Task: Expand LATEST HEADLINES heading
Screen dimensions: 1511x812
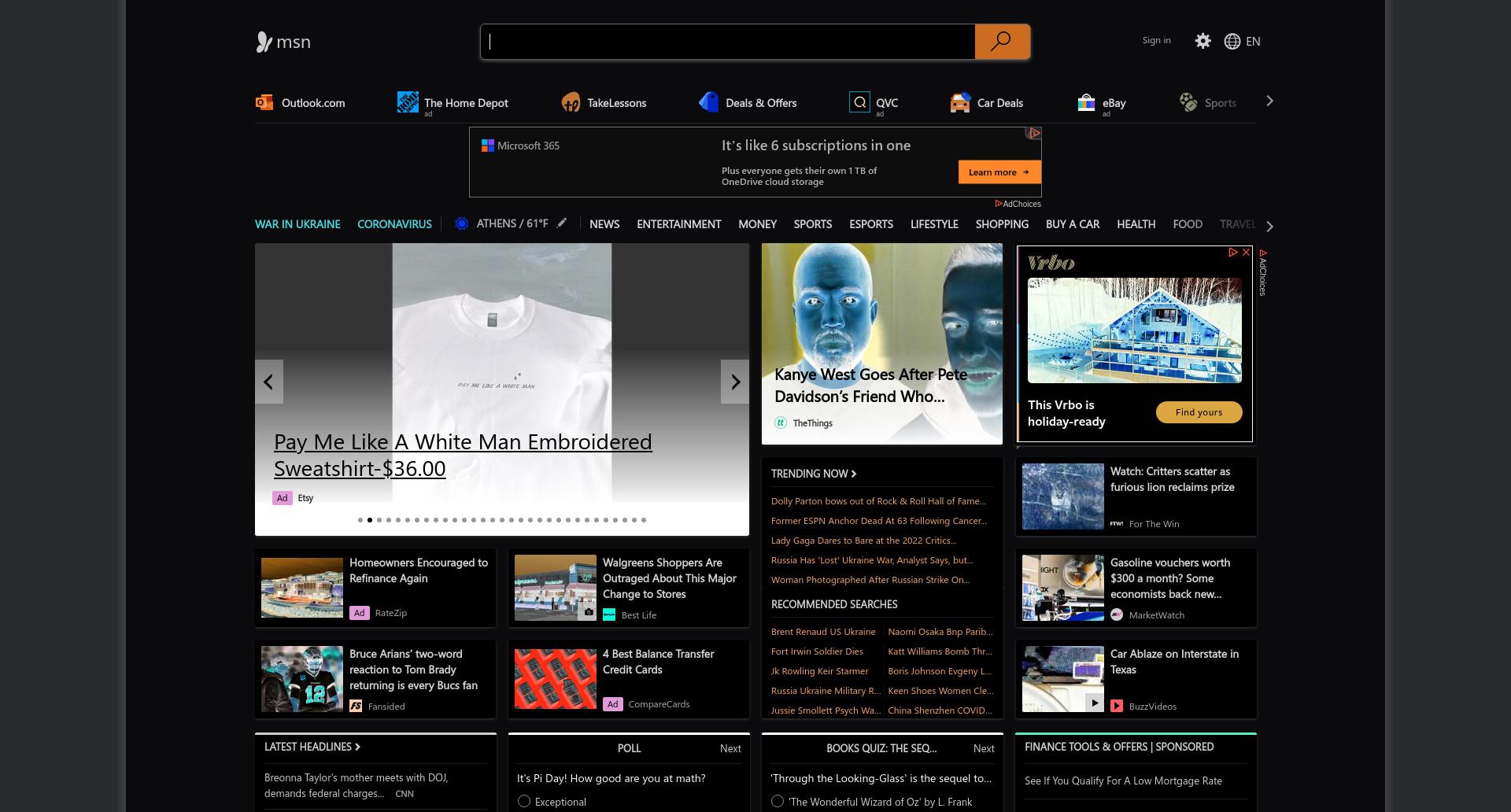Action: [x=312, y=746]
